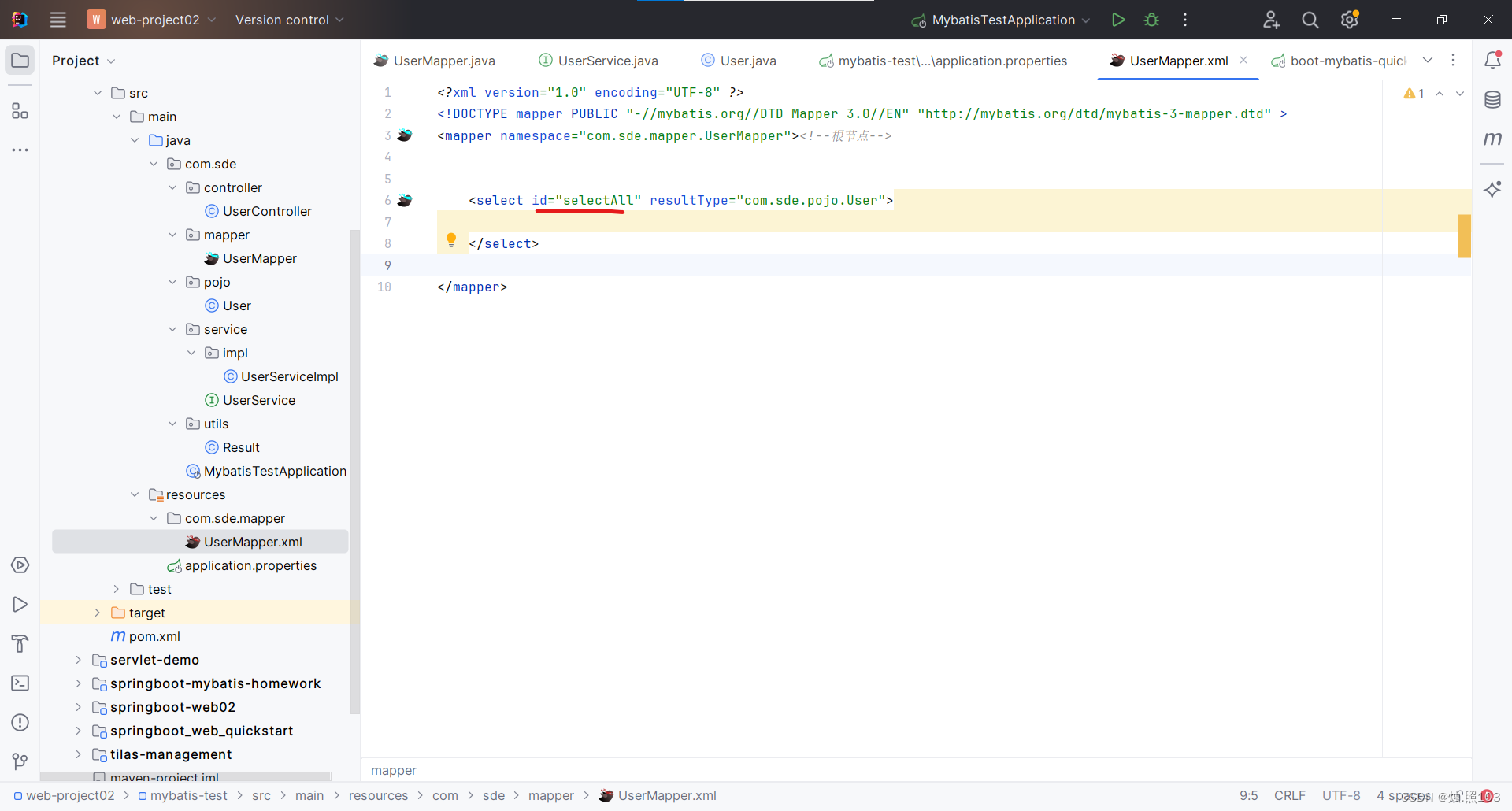The image size is (1512, 811).
Task: Open Search Everywhere magnifier
Action: tap(1310, 20)
